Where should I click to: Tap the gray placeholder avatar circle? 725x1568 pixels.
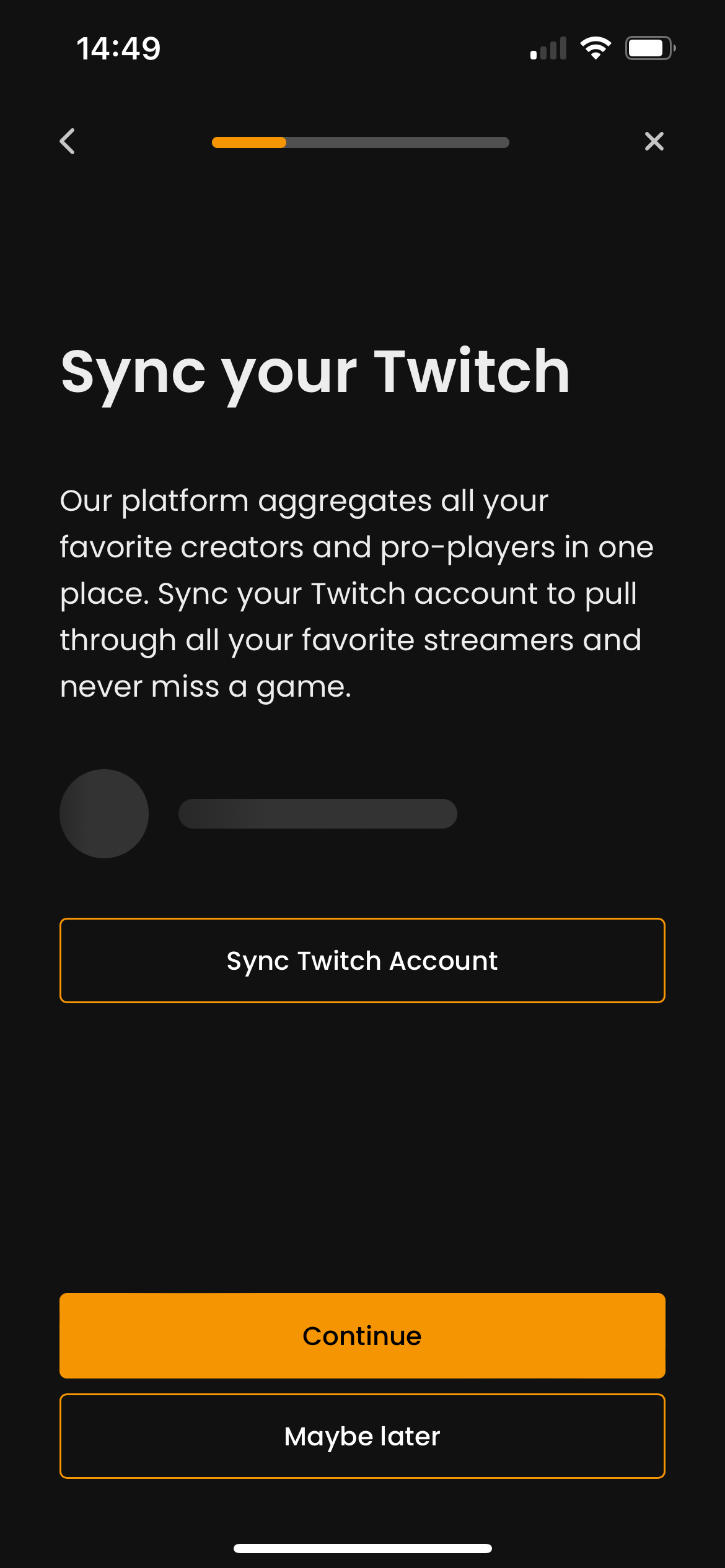pyautogui.click(x=104, y=814)
